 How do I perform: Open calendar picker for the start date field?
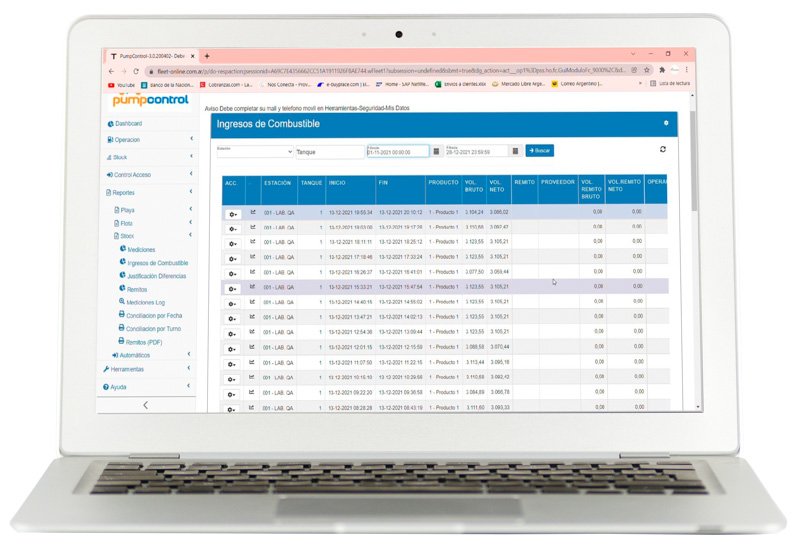[435, 151]
